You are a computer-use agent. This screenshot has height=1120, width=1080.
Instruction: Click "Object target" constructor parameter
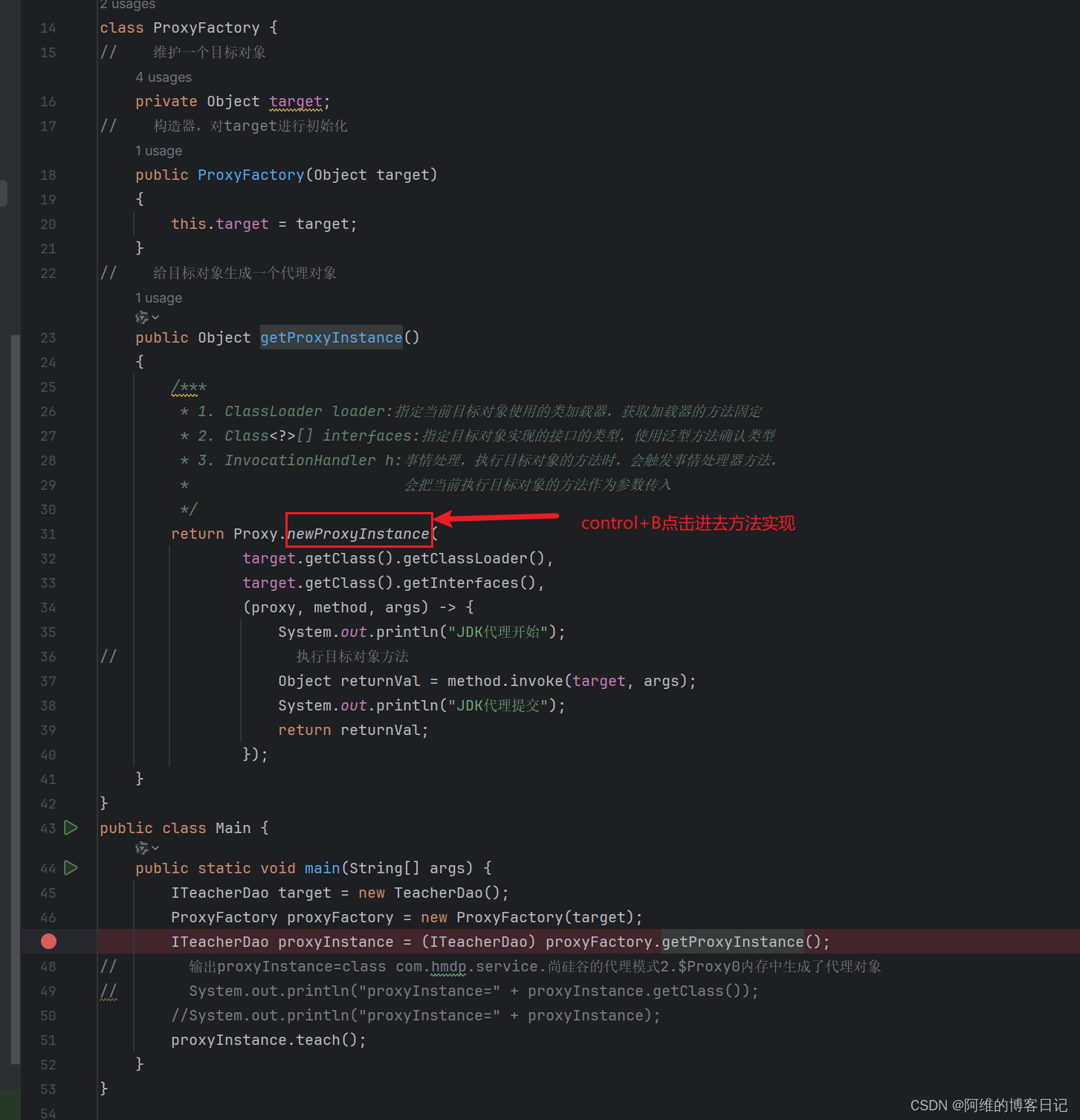372,175
